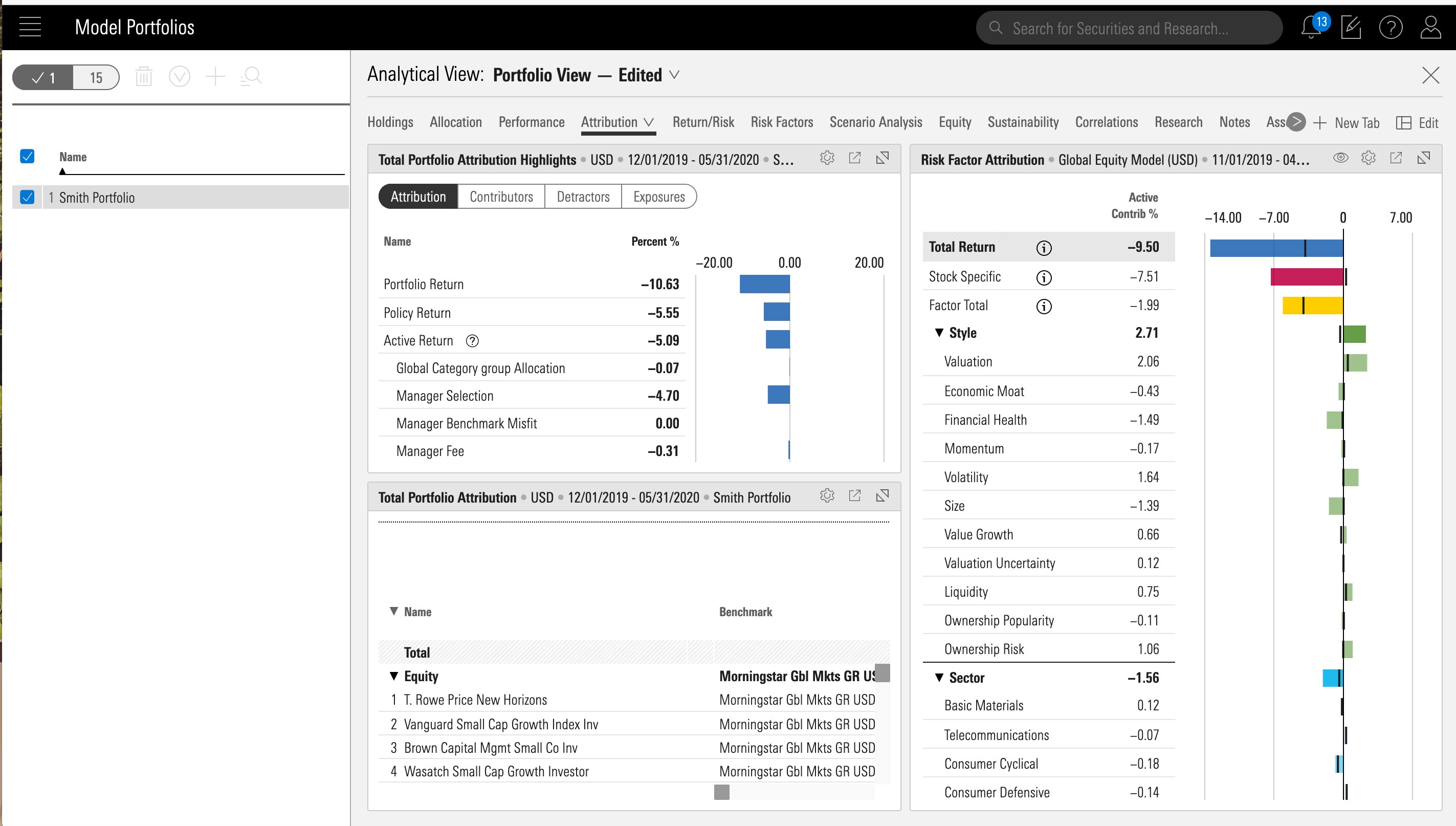The height and width of the screenshot is (826, 1456).
Task: Select the Detractors segment button
Action: 583,197
